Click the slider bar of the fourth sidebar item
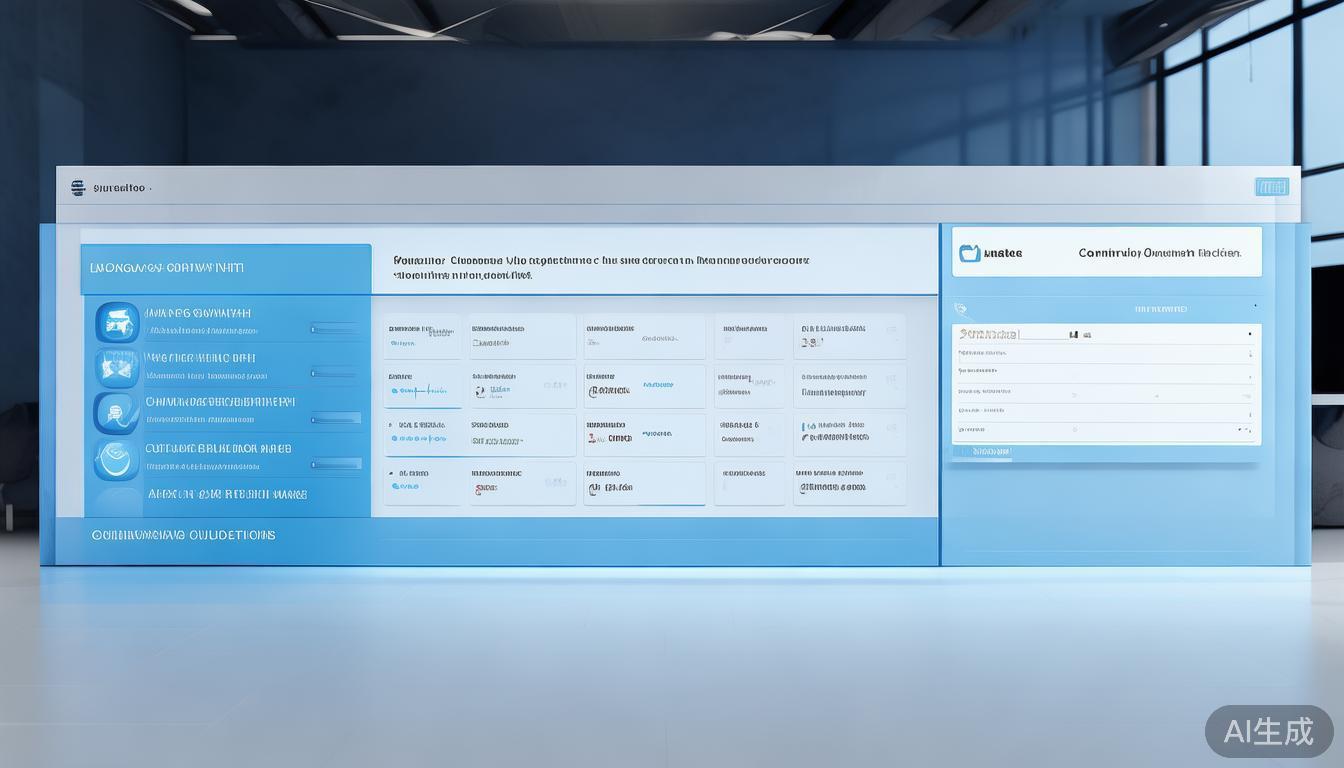 coord(335,464)
